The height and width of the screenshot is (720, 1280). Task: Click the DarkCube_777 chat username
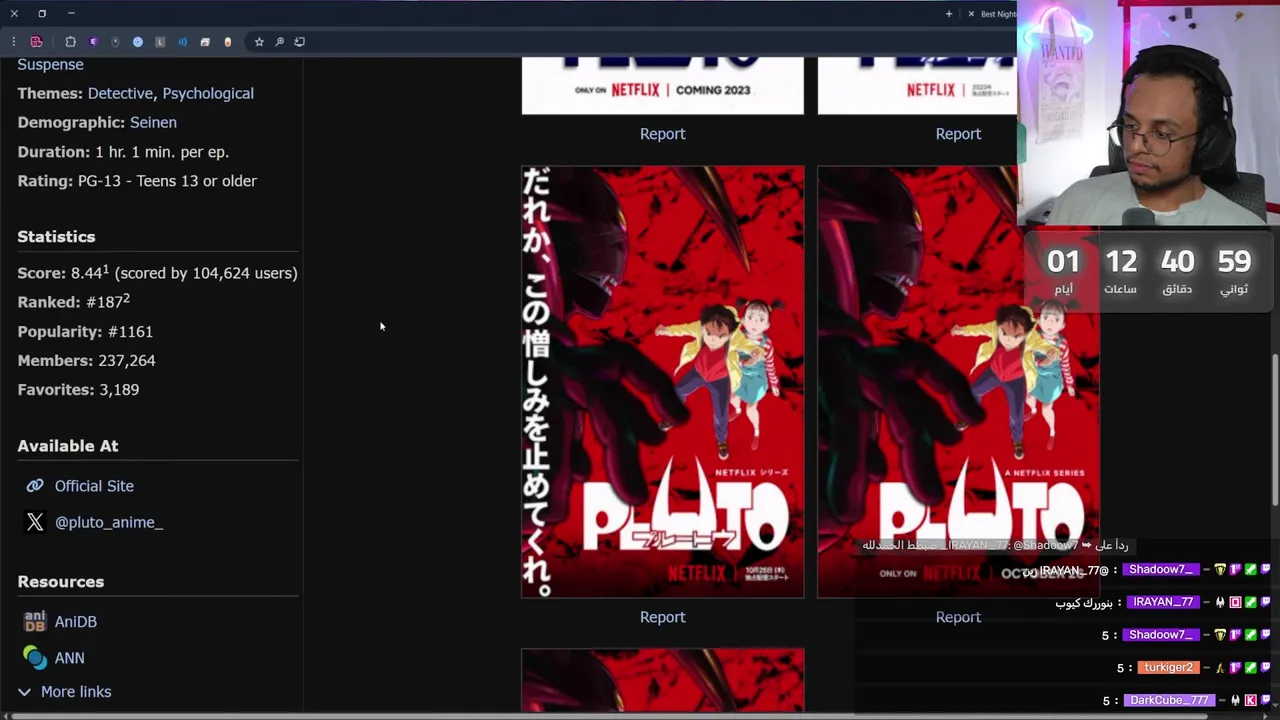coord(1168,700)
